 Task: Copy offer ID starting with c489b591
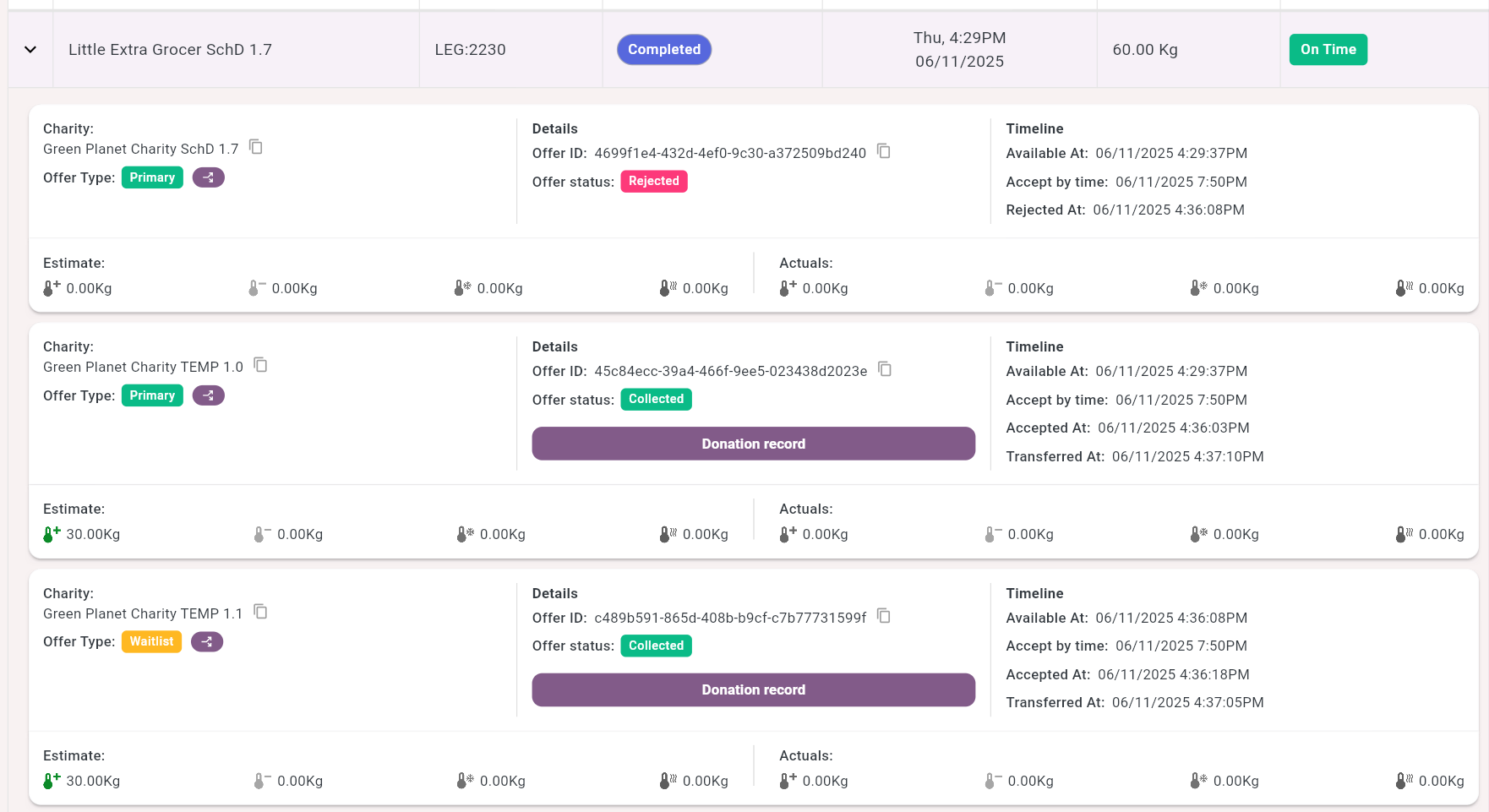coord(884,616)
